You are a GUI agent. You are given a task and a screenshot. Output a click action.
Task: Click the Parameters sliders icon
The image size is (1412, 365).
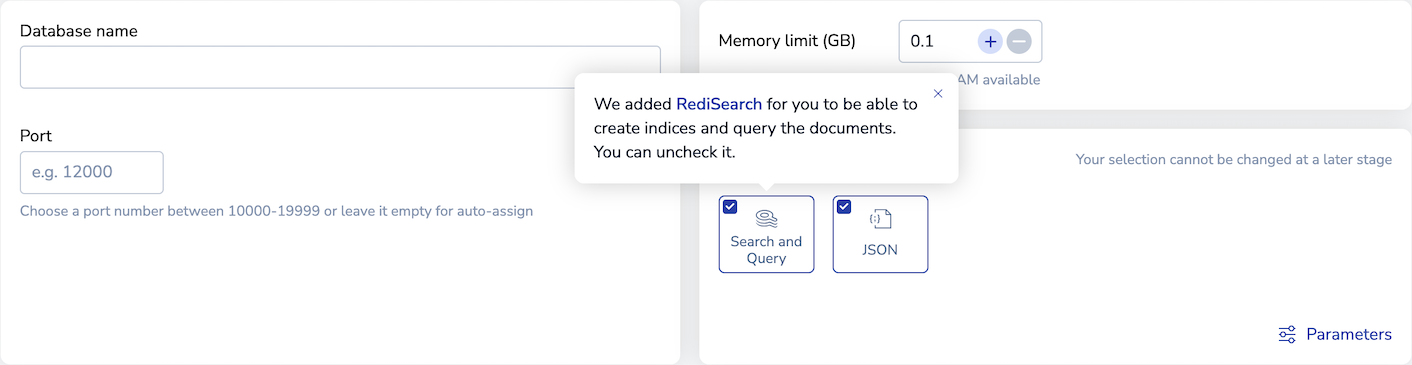click(x=1288, y=334)
